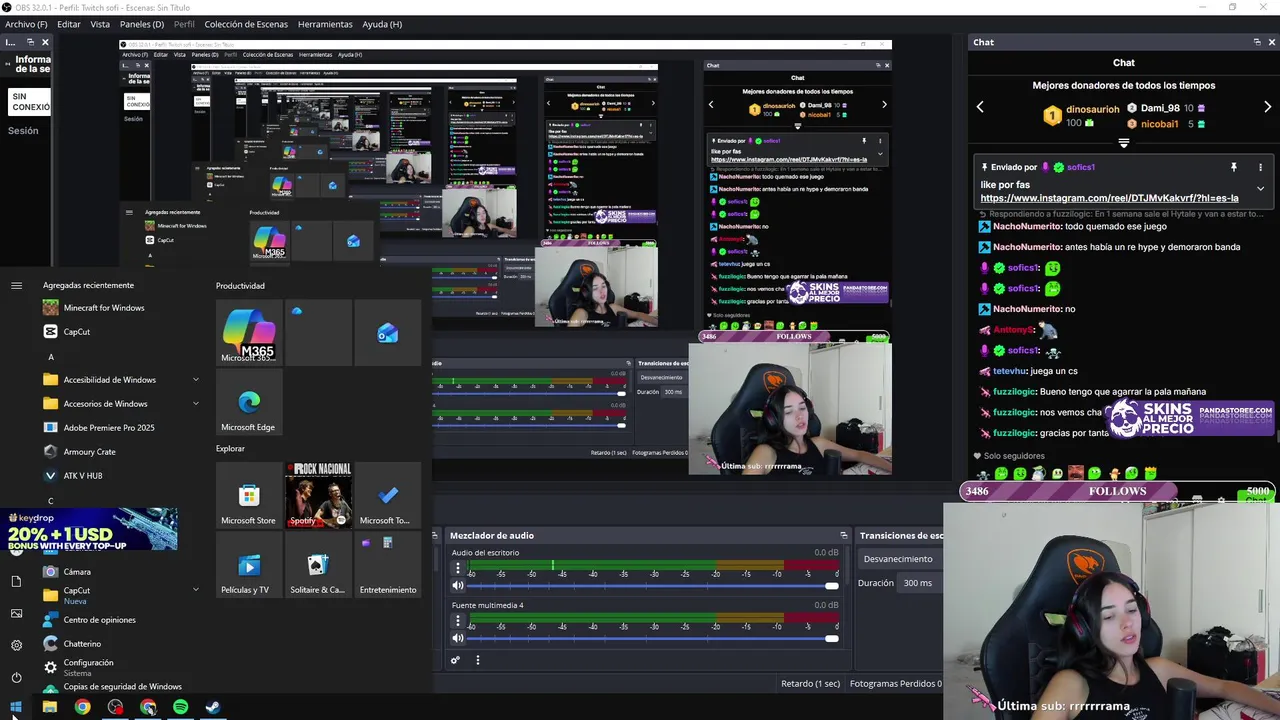Open Fuente multimedia 4 three-dot options
1280x720 pixels.
pyautogui.click(x=458, y=620)
